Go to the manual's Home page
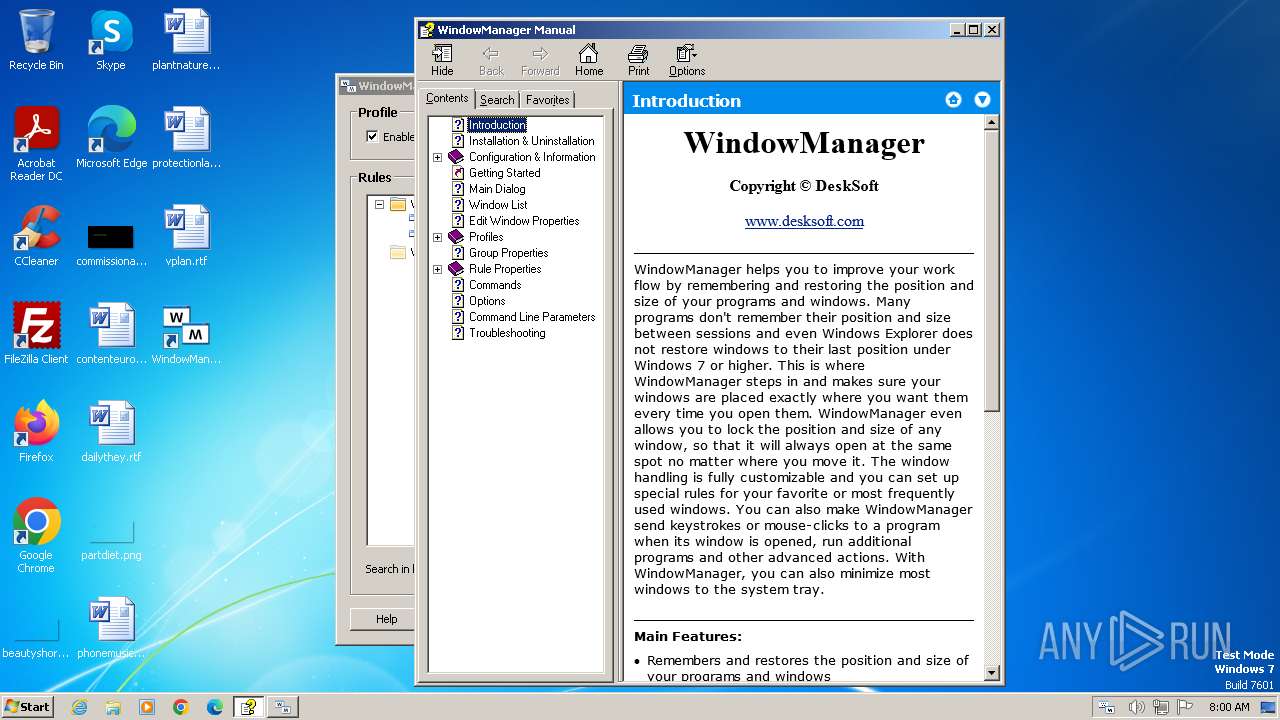 589,61
